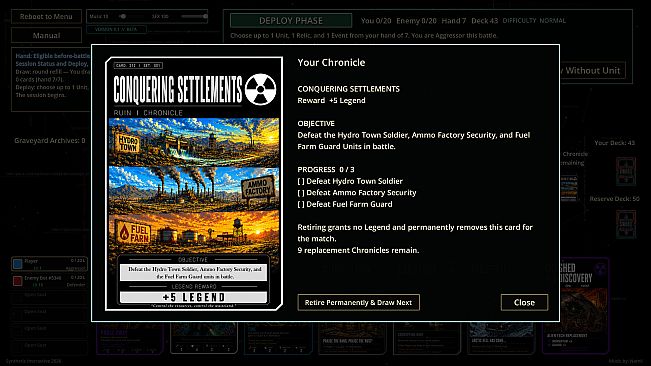Screen dimensions: 651x366
Task: Click the red Enemy Bot color swatch
Action: pos(17,281)
